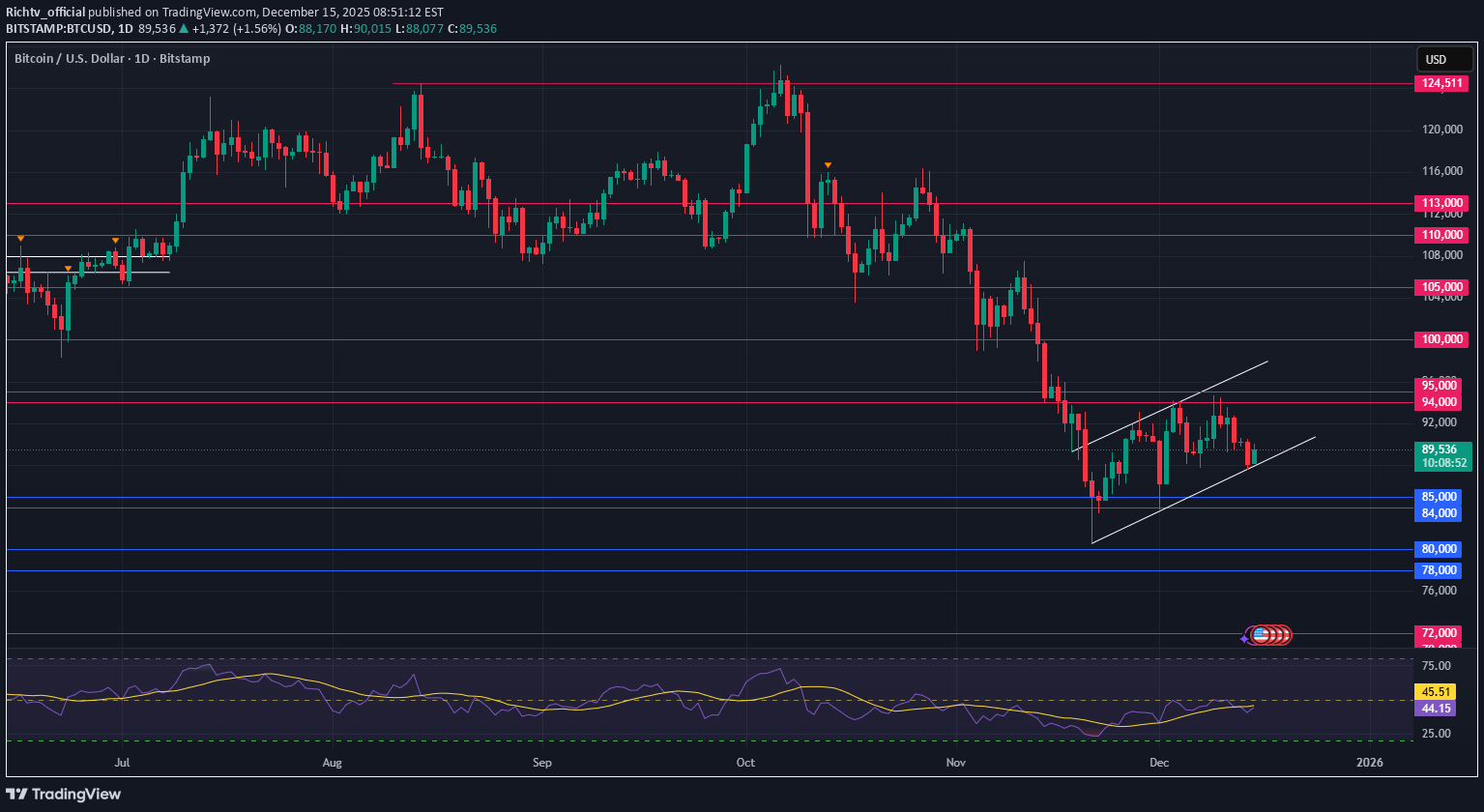Viewport: 1484px width, 812px height.
Task: Click the 2026 label on time axis
Action: click(1369, 763)
